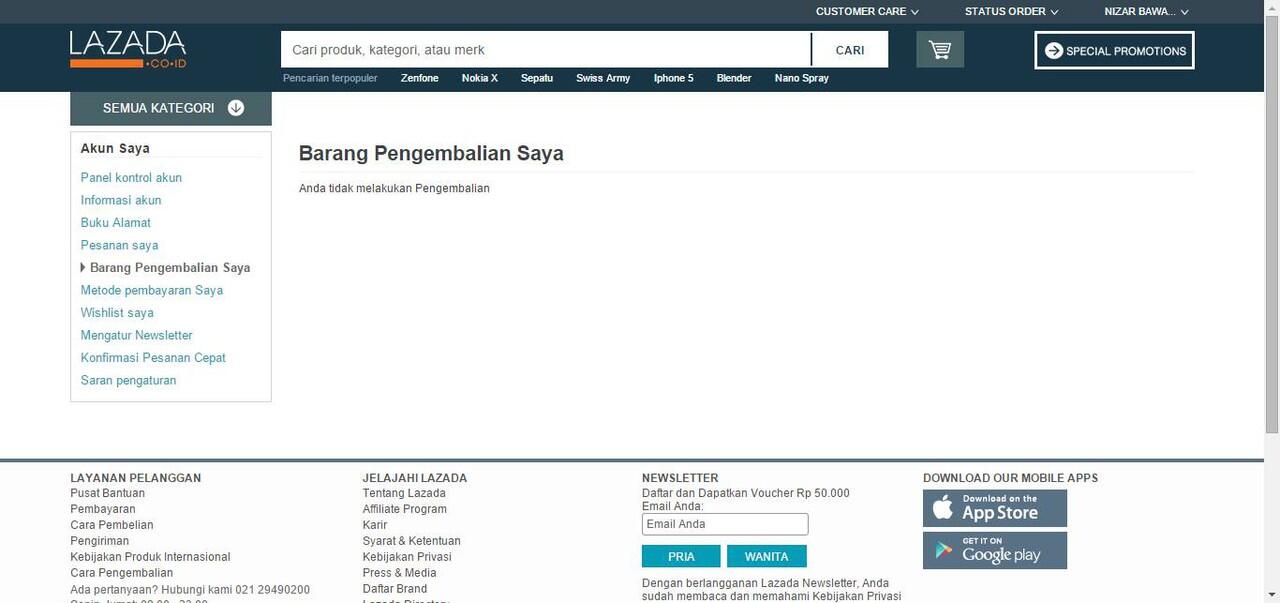Open Pusat Bantuan link
Viewport: 1280px width, 603px height.
tap(107, 493)
